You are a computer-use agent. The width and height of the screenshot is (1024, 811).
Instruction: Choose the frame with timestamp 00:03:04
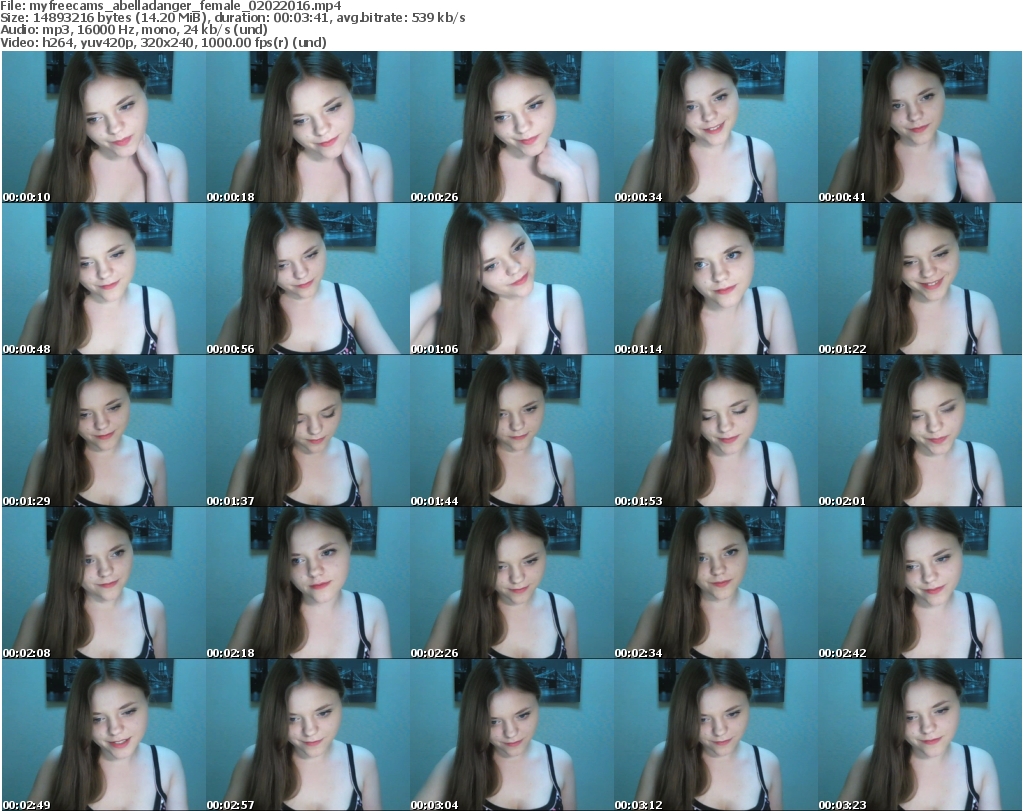tap(511, 735)
